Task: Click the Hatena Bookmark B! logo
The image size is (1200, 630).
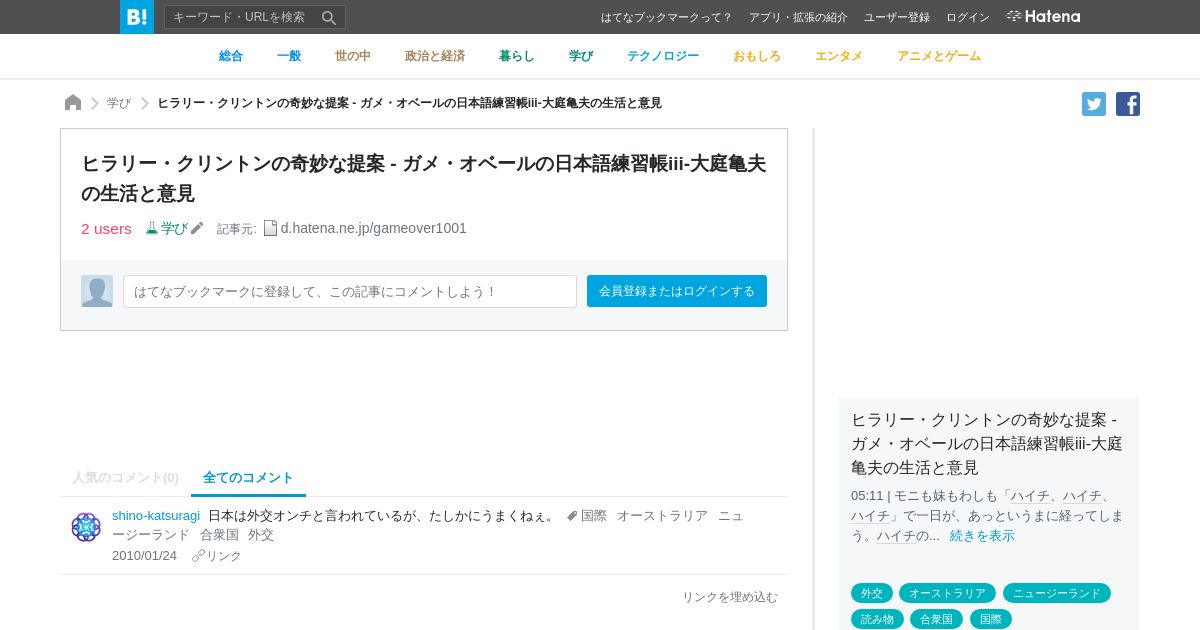Action: point(137,17)
